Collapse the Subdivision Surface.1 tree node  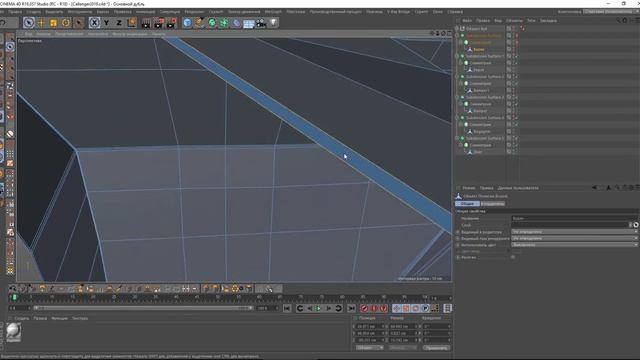[457, 56]
